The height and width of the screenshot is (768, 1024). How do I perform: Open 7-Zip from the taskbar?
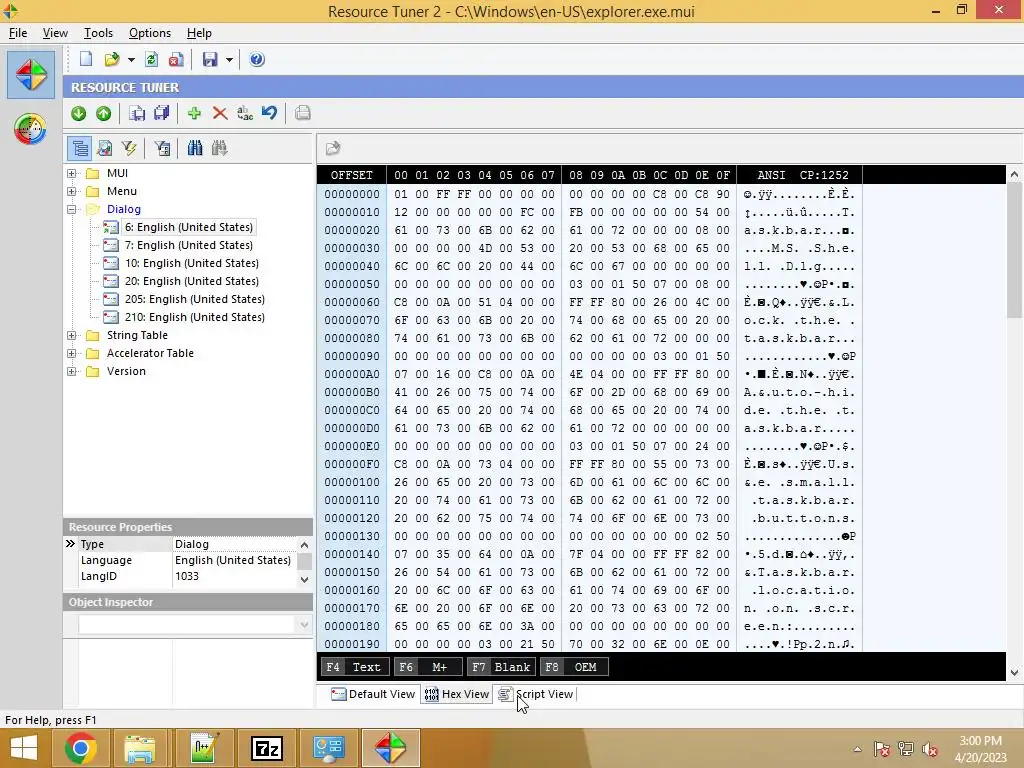[266, 748]
